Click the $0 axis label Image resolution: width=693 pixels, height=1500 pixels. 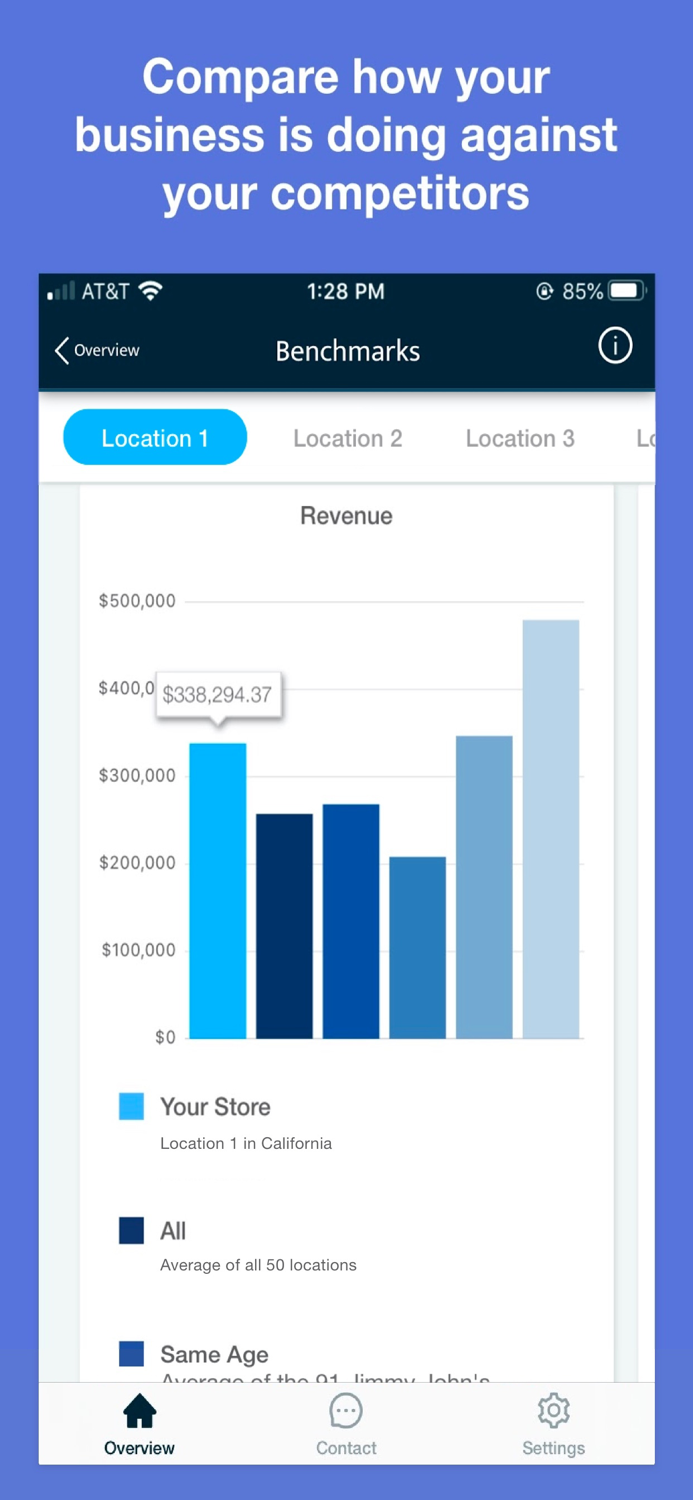click(165, 1038)
